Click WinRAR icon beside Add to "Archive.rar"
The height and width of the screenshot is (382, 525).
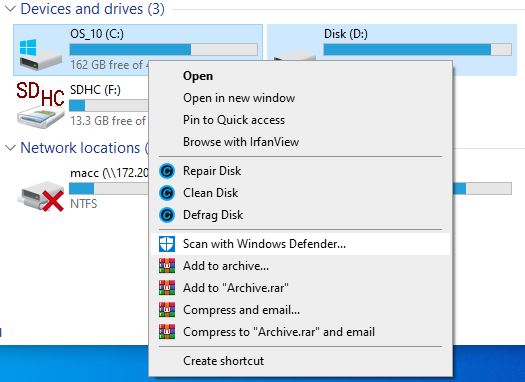(x=167, y=288)
